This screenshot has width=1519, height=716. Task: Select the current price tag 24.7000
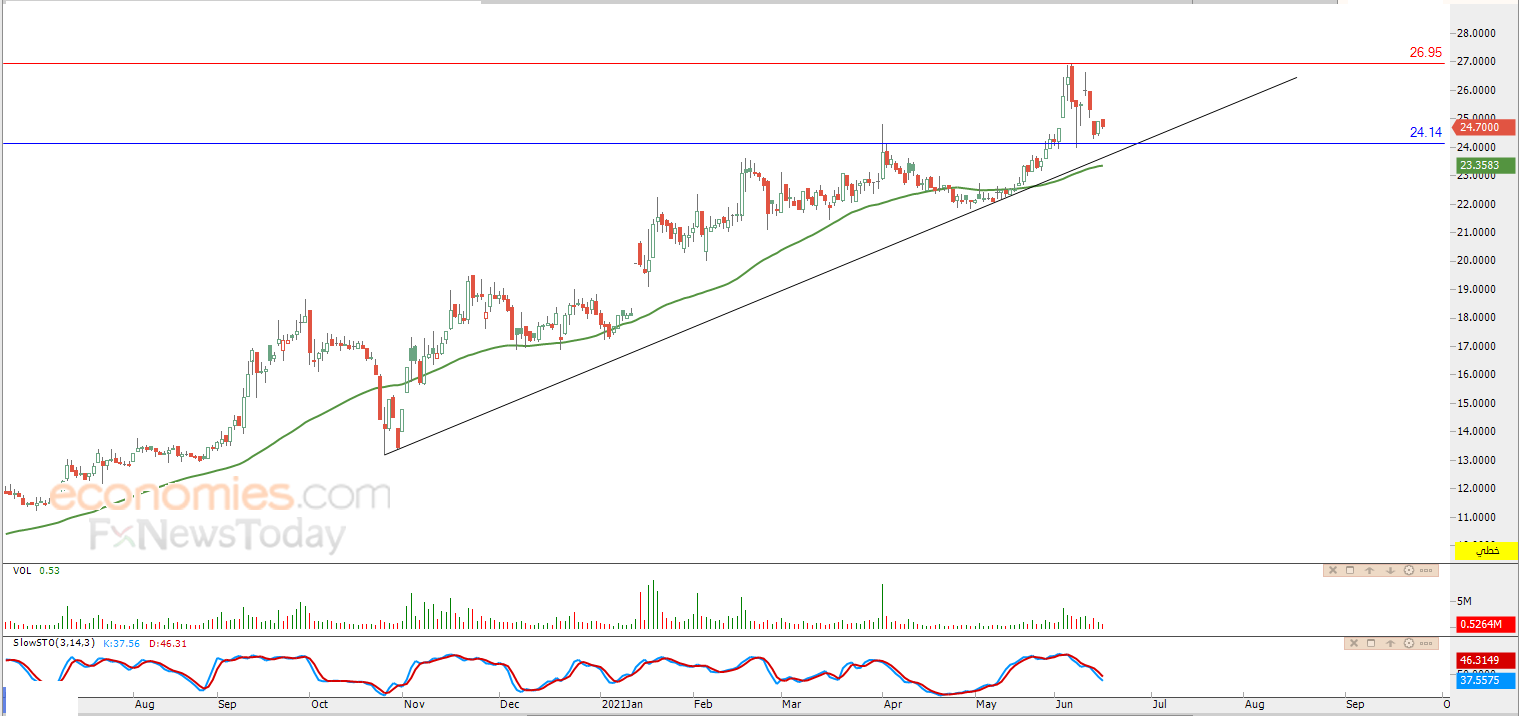(x=1486, y=127)
